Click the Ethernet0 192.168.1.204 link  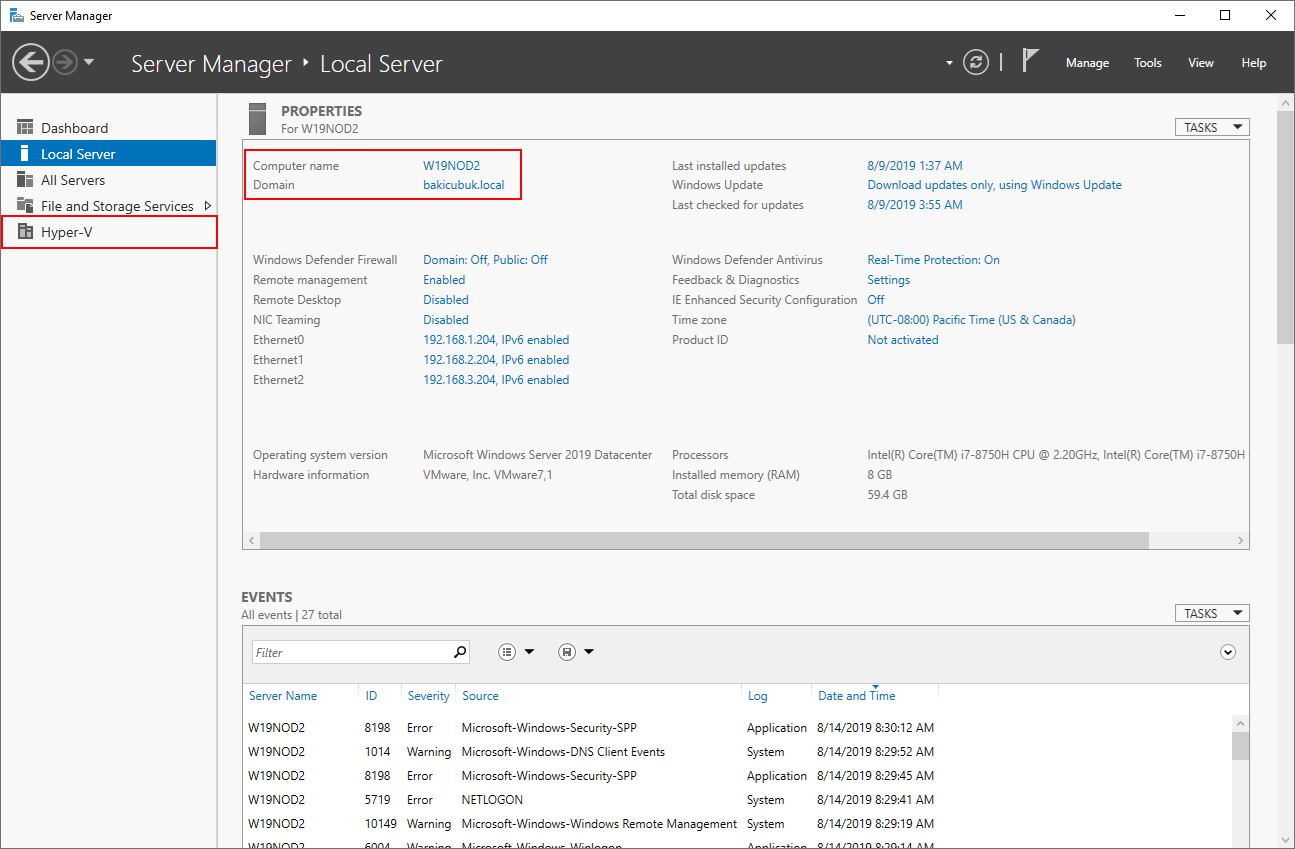pos(496,340)
